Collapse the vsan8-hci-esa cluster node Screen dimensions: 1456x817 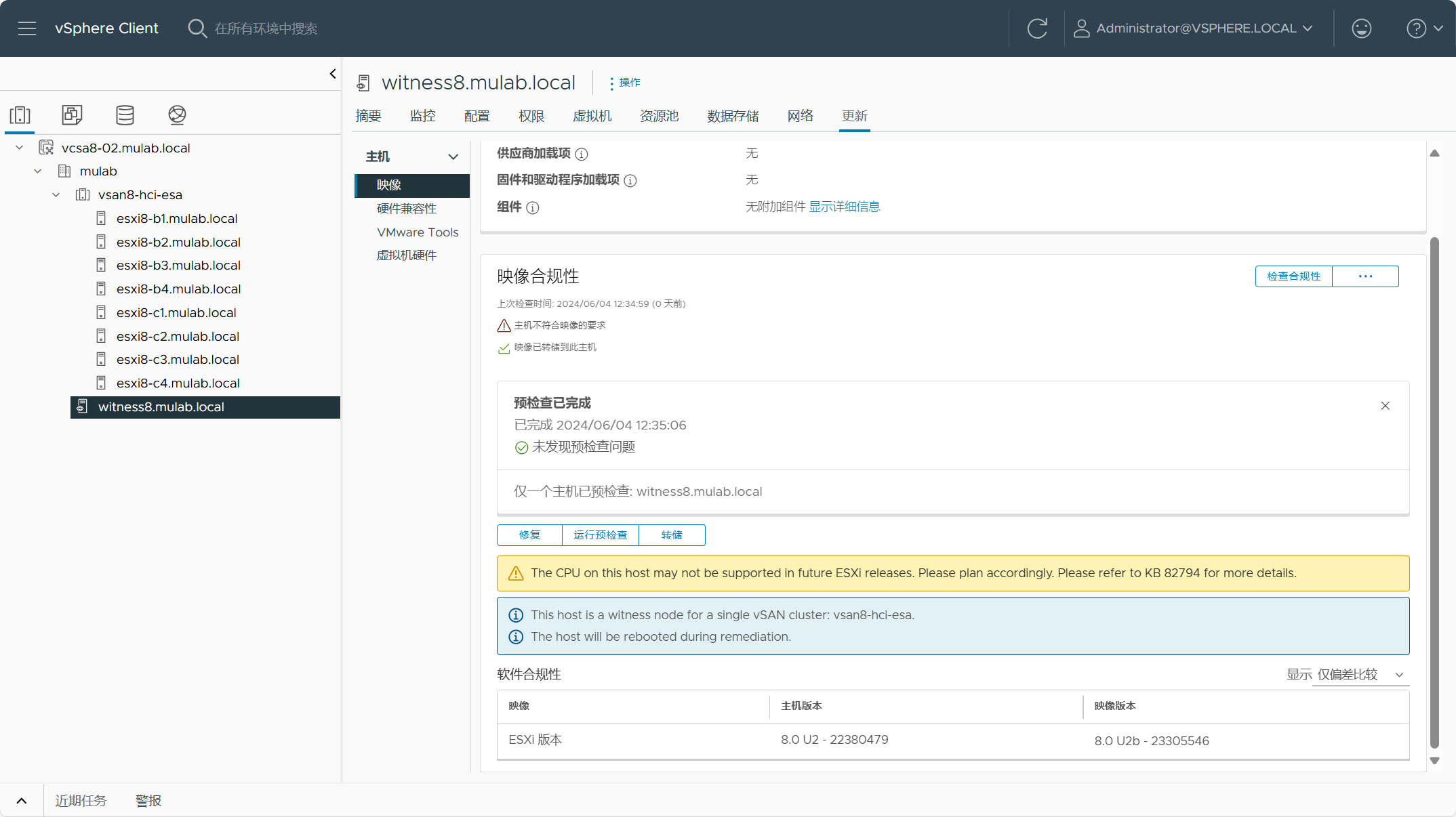tap(56, 195)
